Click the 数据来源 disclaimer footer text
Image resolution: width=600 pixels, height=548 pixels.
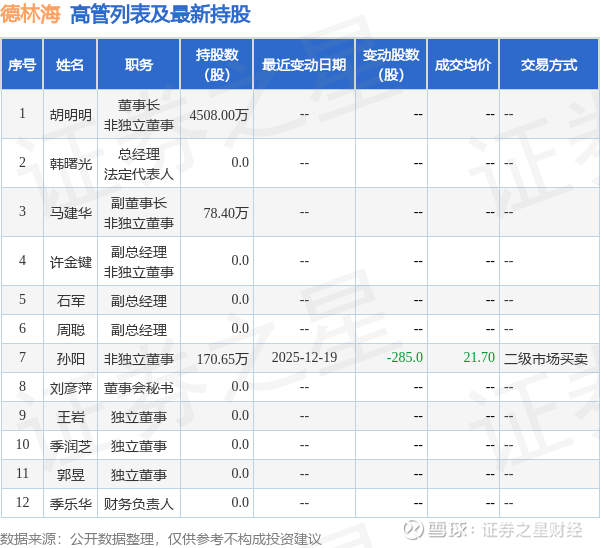click(x=161, y=539)
